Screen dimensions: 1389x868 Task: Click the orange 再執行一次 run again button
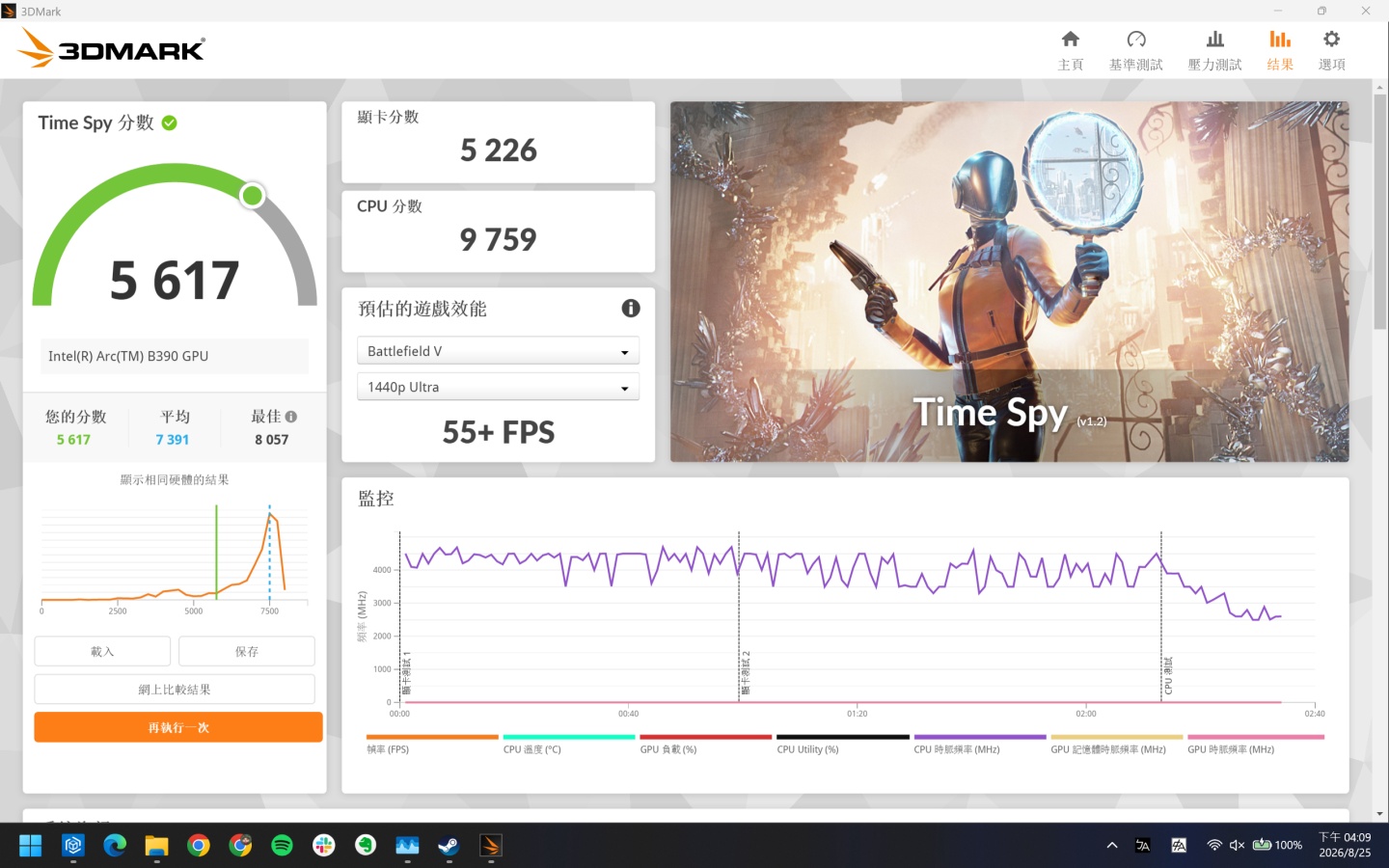pyautogui.click(x=178, y=727)
